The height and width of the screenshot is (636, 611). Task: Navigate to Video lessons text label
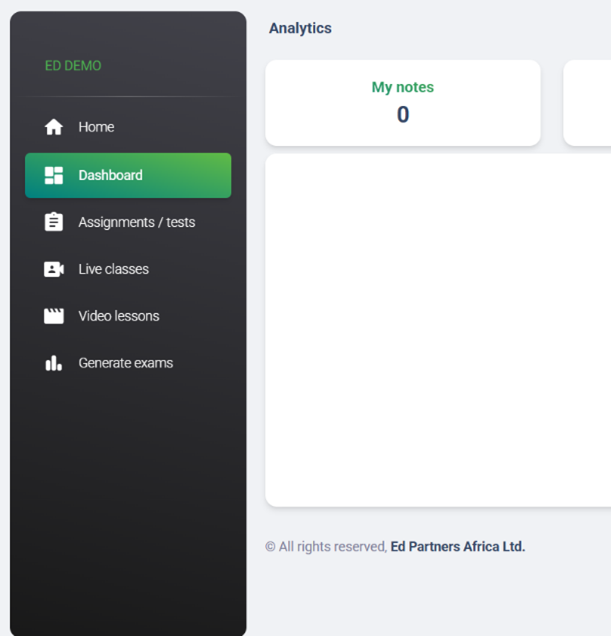tap(118, 316)
